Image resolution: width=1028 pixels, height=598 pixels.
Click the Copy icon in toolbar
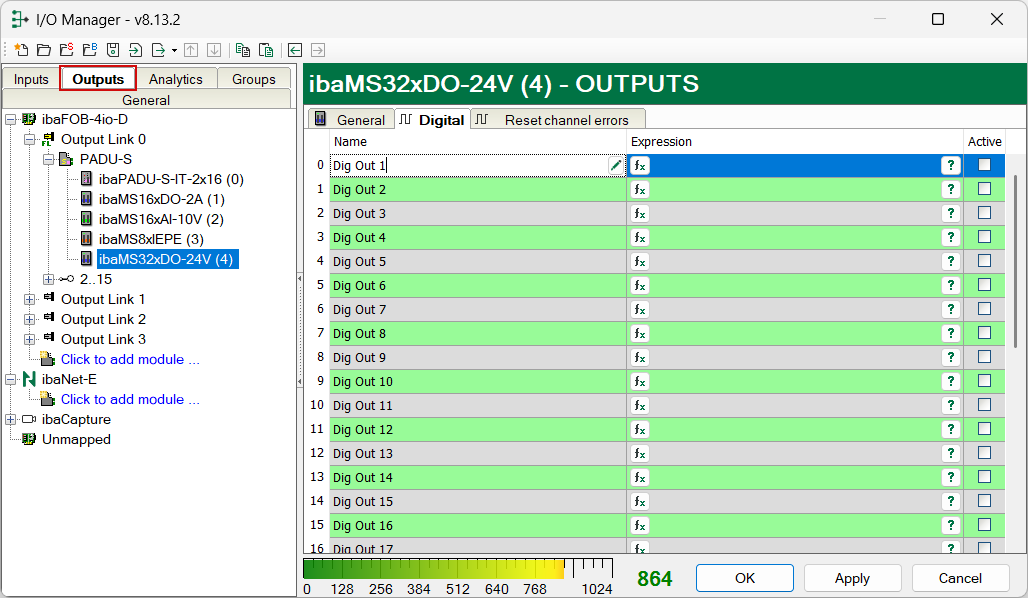[x=242, y=49]
